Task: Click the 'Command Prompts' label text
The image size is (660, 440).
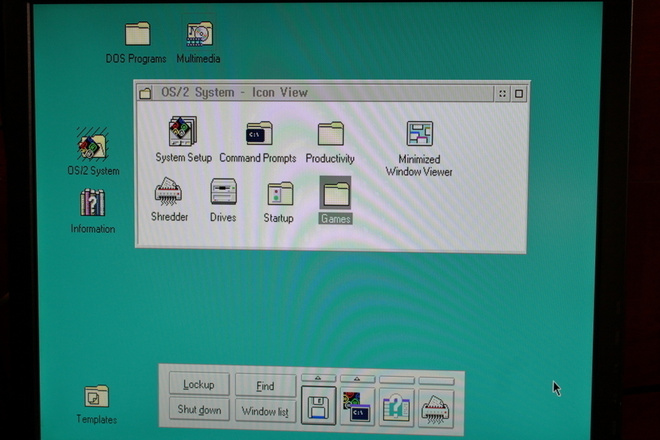Action: click(x=258, y=158)
